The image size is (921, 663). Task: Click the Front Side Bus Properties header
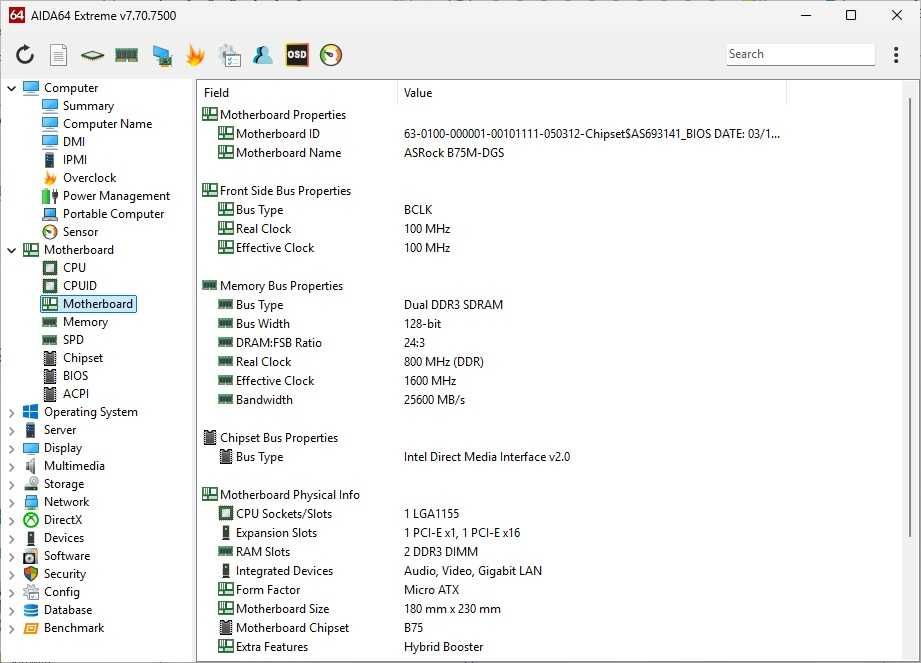point(285,191)
